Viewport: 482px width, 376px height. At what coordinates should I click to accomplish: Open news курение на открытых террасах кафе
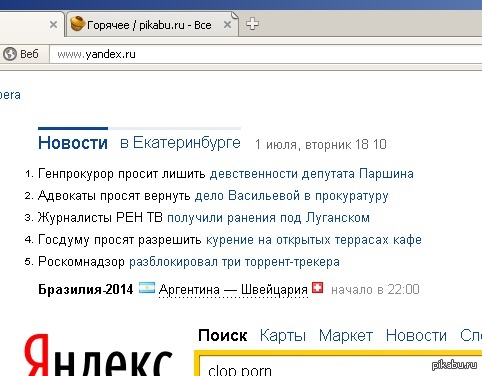[x=314, y=240]
